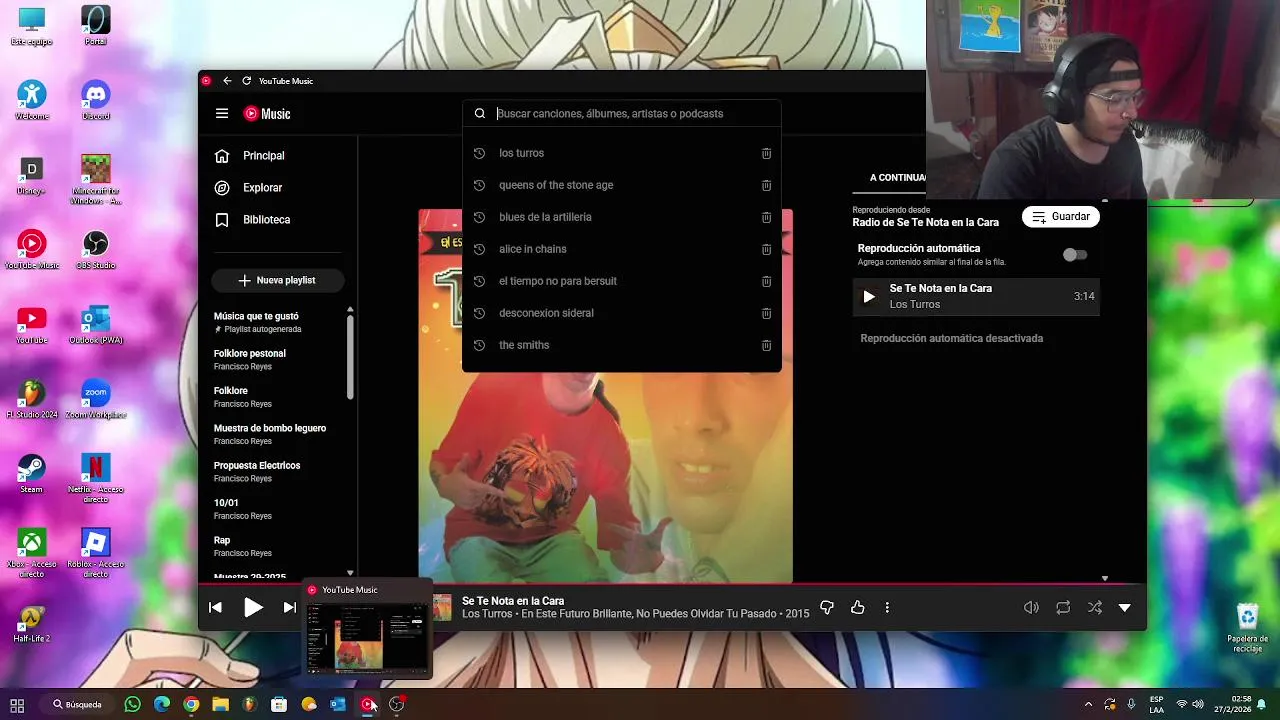The width and height of the screenshot is (1280, 720).
Task: Open the player's more options menu
Action: (x=887, y=607)
